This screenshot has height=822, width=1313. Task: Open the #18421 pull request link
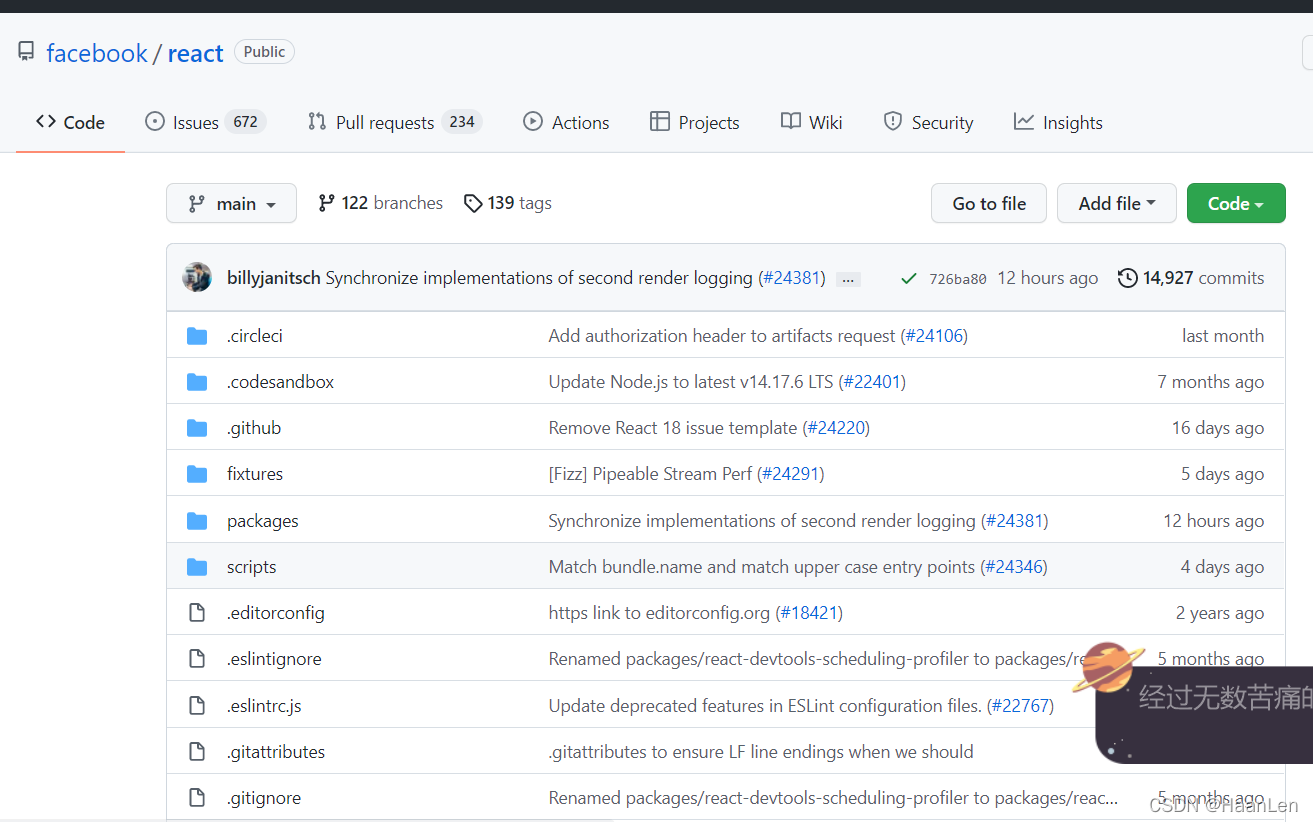(809, 613)
